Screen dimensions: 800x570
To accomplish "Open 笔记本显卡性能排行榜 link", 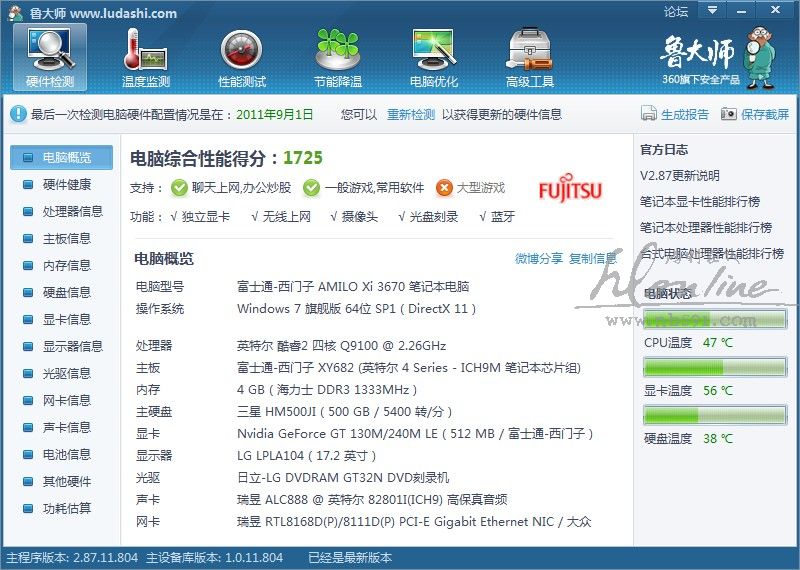I will (x=700, y=202).
